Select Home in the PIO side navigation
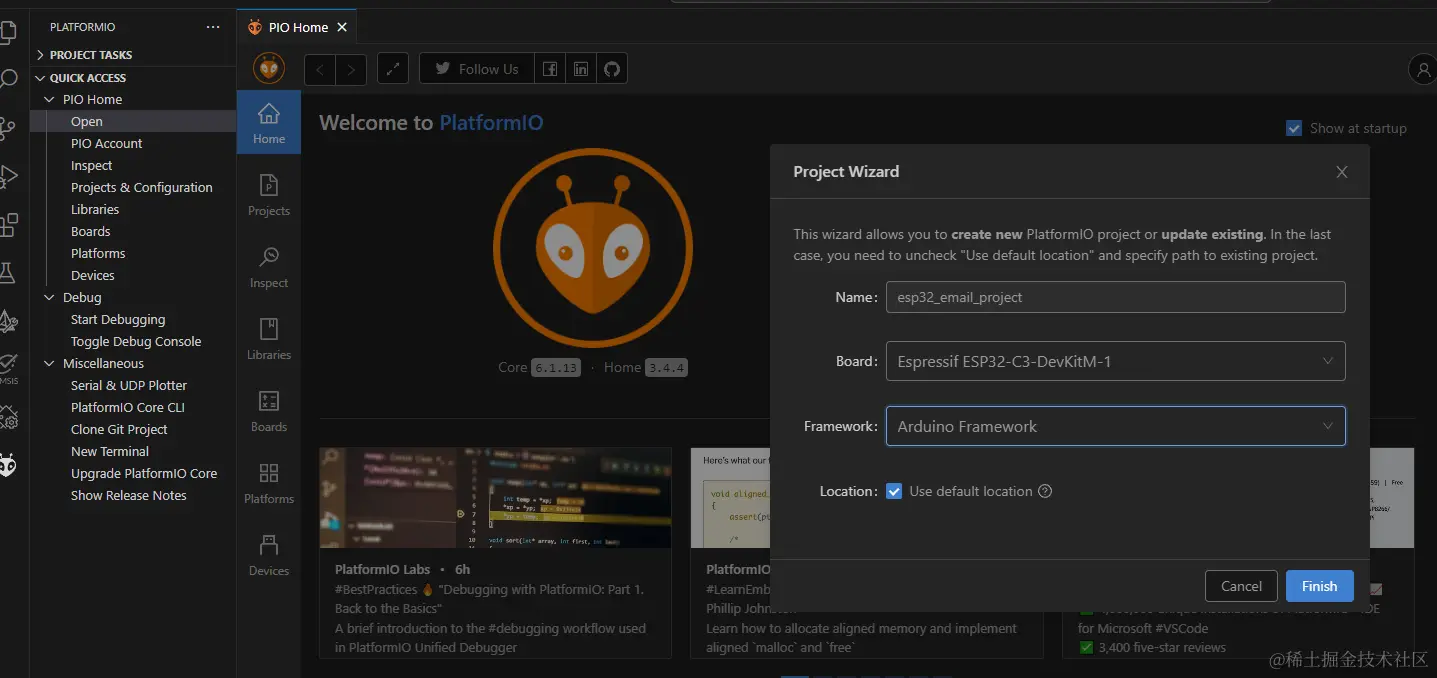The width and height of the screenshot is (1437, 678). pyautogui.click(x=269, y=122)
